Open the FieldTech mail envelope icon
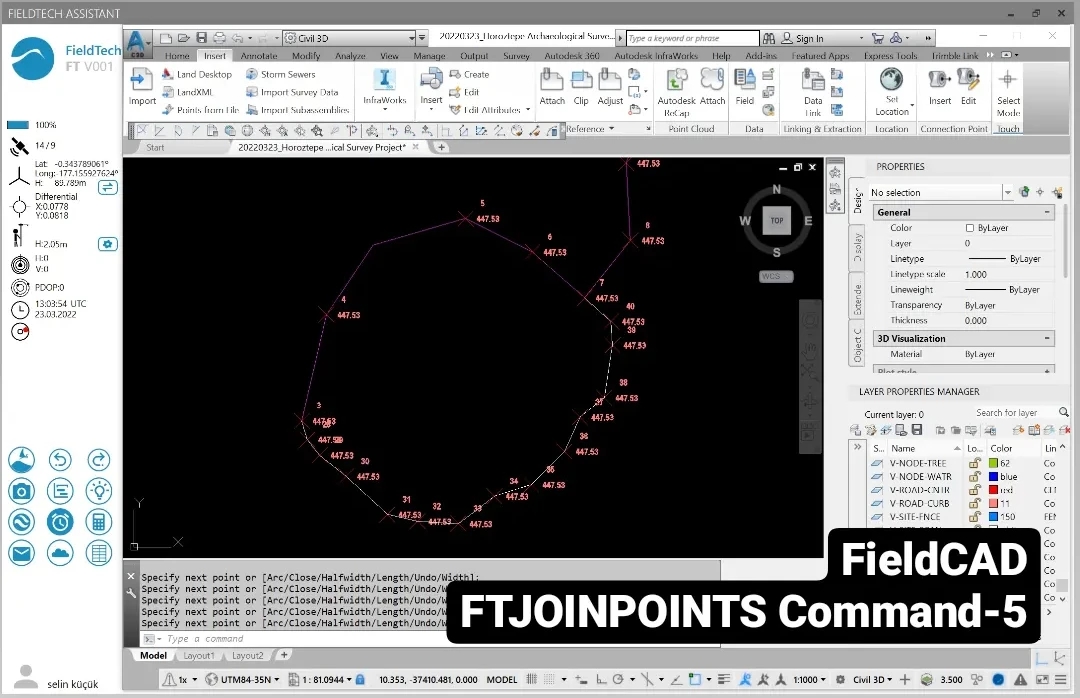The image size is (1080, 698). click(x=21, y=553)
